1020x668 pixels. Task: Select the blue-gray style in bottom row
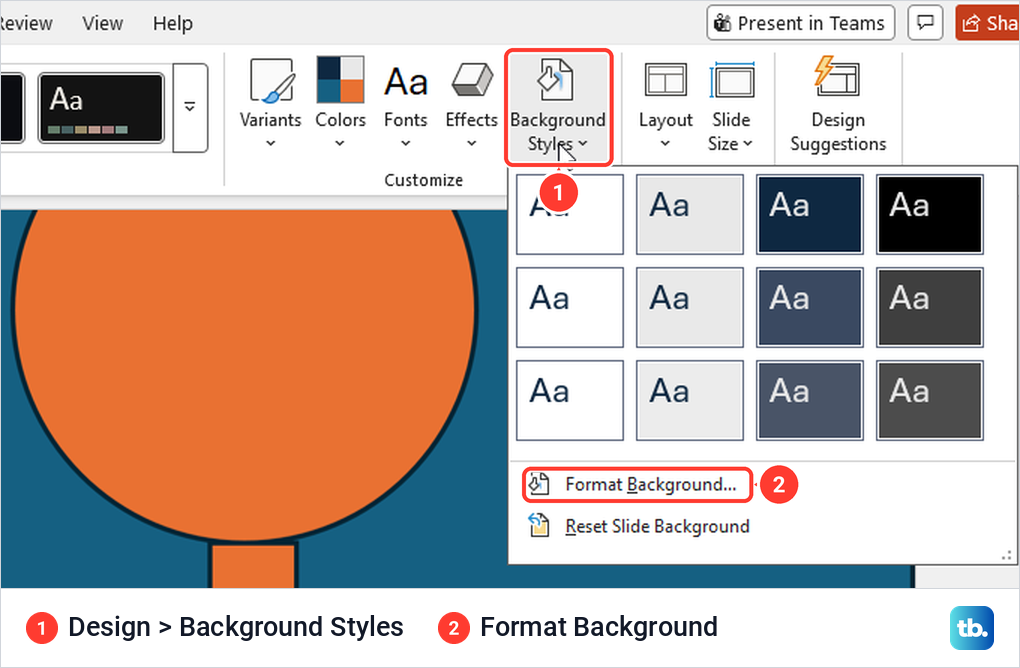[x=810, y=400]
